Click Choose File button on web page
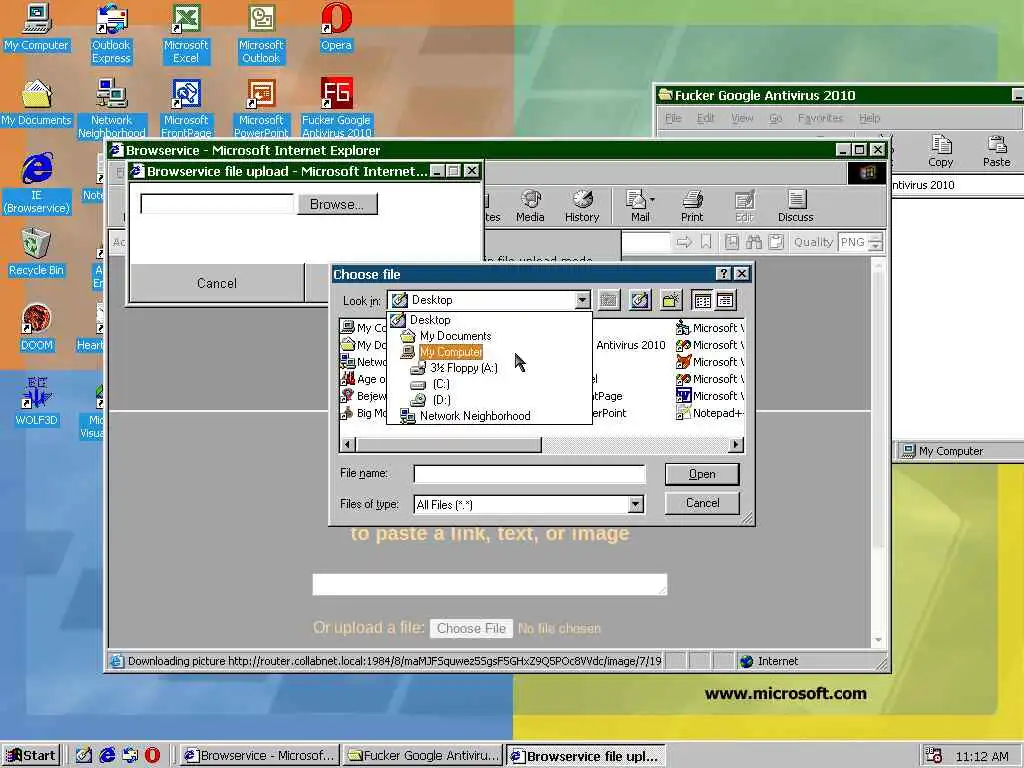 471,628
